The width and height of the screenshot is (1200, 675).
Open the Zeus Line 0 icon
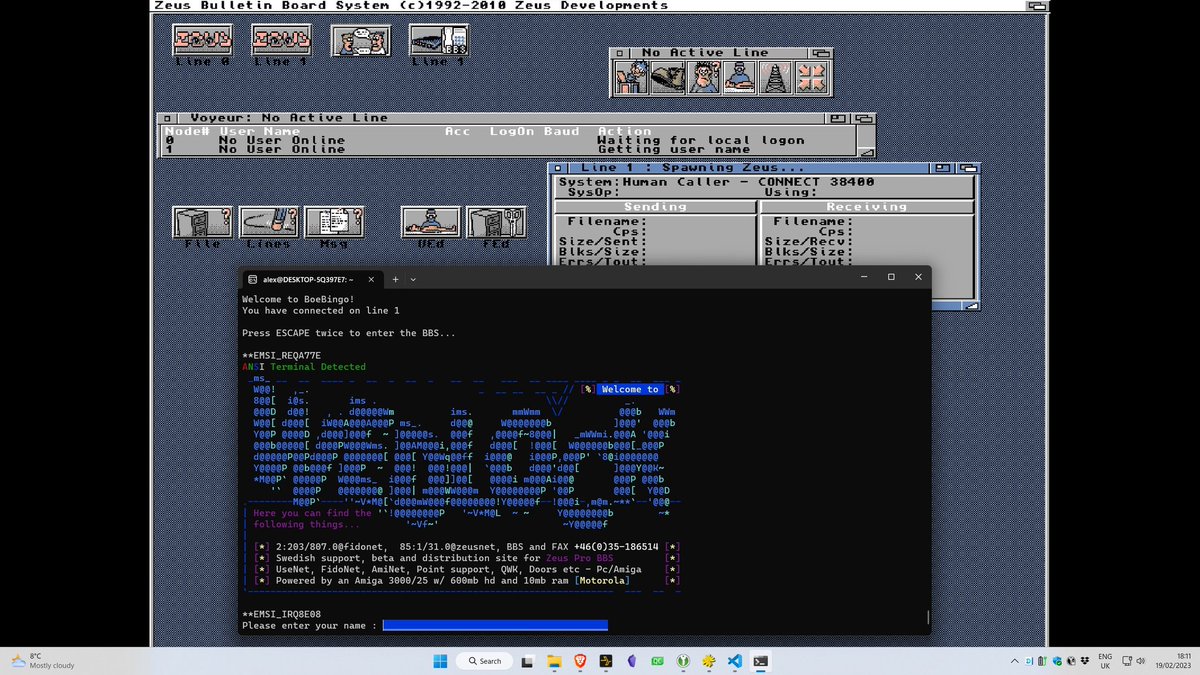pyautogui.click(x=202, y=39)
